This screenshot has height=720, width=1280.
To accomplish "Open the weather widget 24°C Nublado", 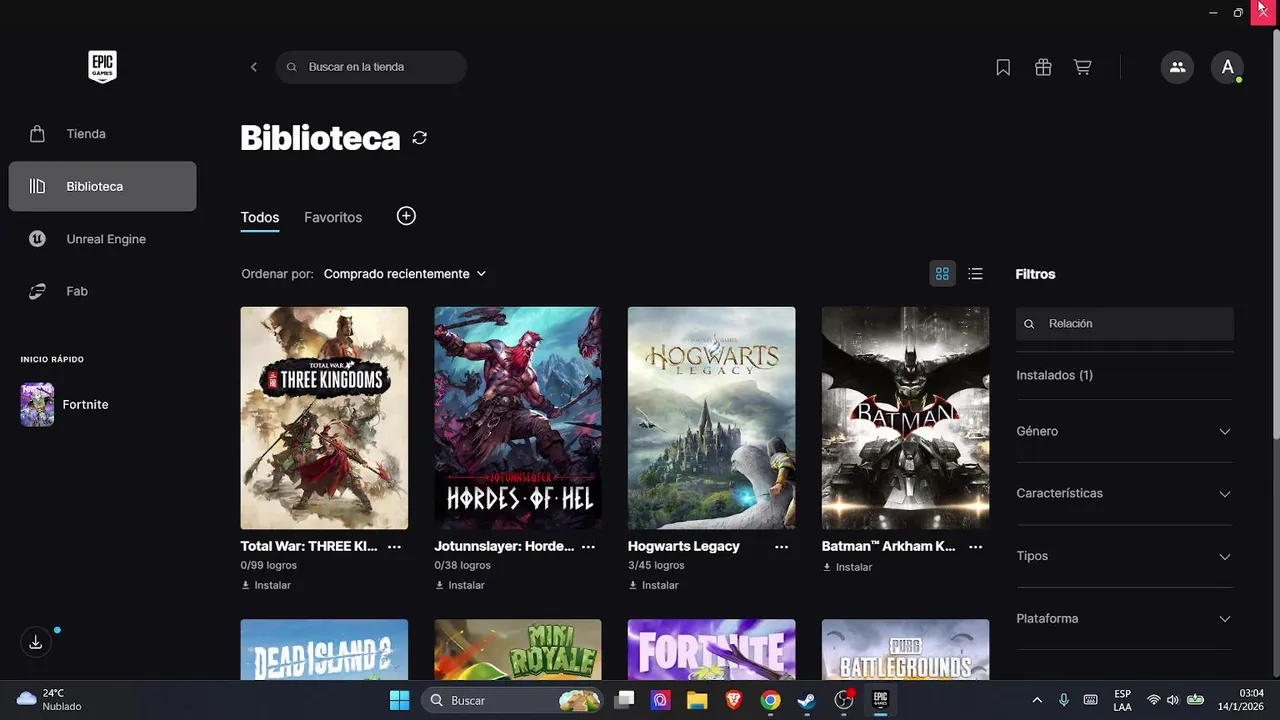I will coord(49,700).
